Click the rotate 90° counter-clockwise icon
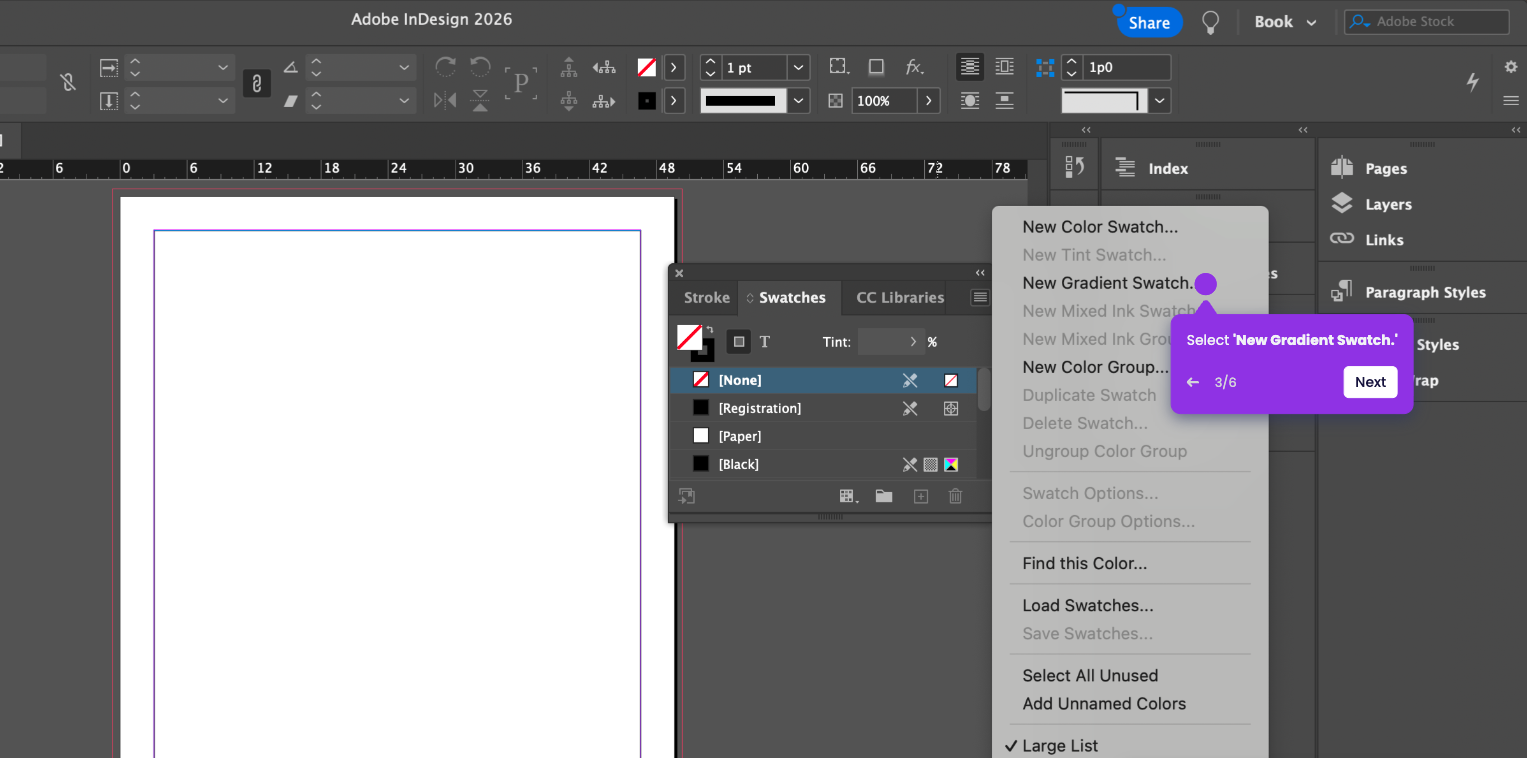1527x758 pixels. [x=480, y=67]
